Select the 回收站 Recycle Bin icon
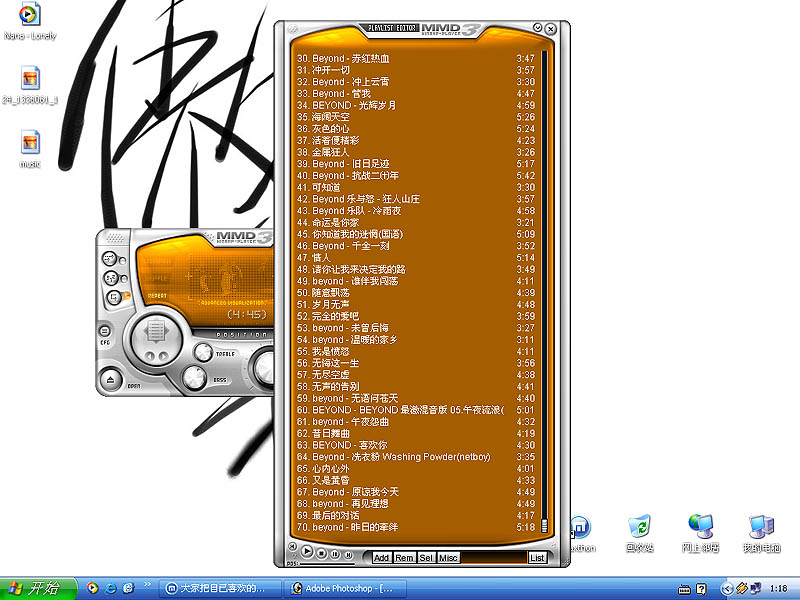Viewport: 800px width, 600px height. pyautogui.click(x=640, y=533)
